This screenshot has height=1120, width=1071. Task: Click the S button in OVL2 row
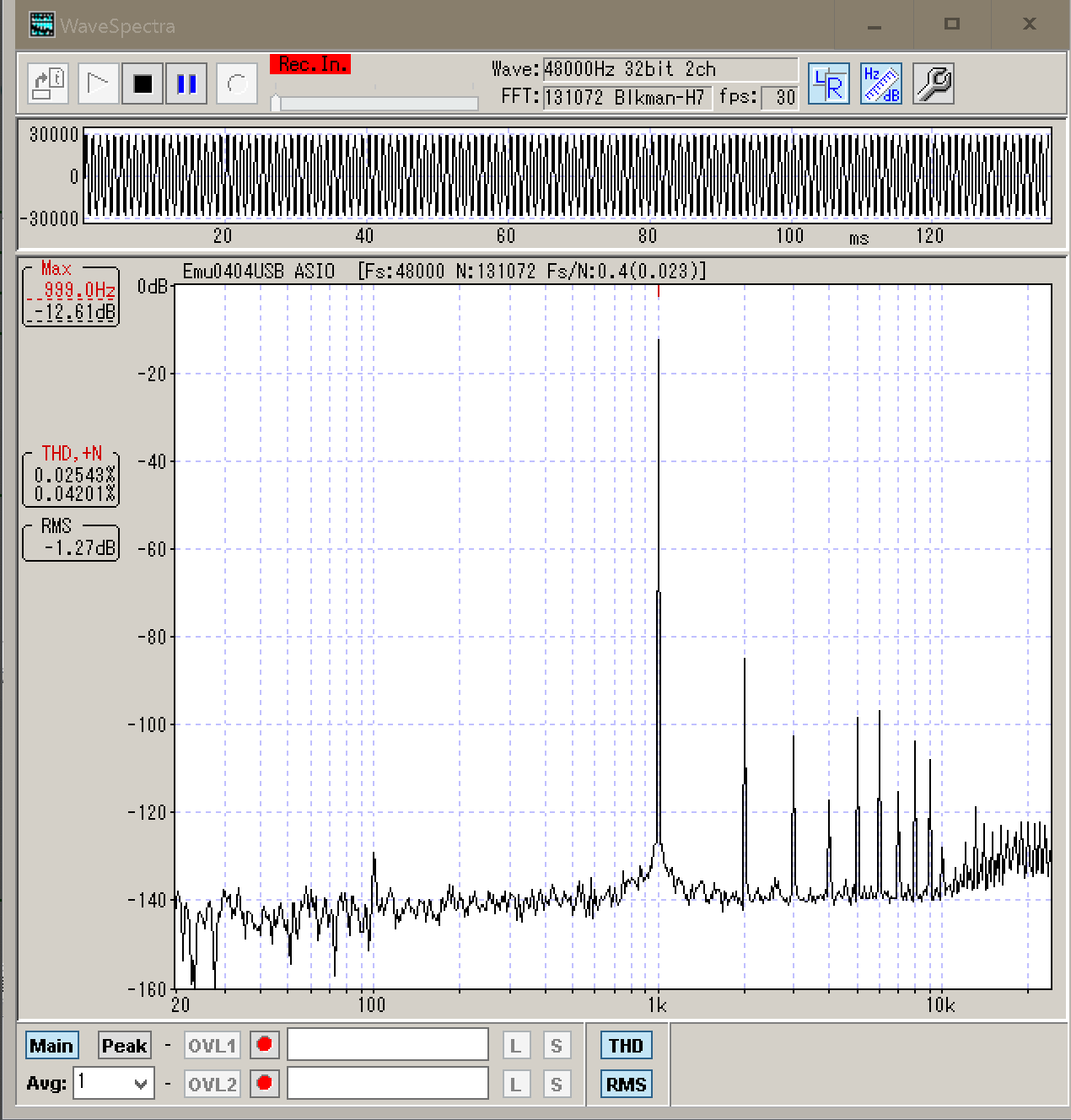(556, 1085)
